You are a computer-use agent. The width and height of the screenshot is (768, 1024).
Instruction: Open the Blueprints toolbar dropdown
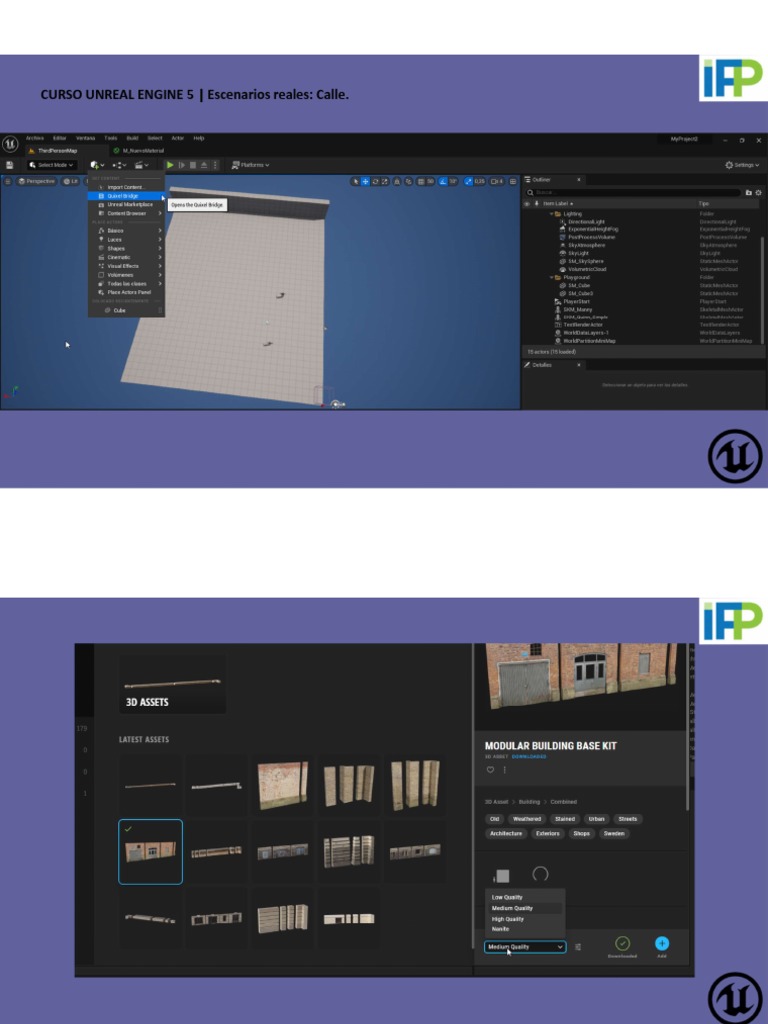(119, 165)
